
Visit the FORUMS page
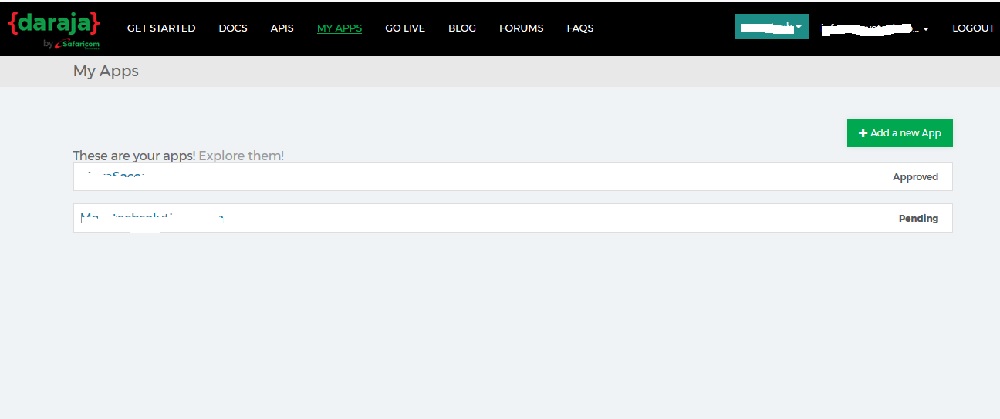point(521,29)
